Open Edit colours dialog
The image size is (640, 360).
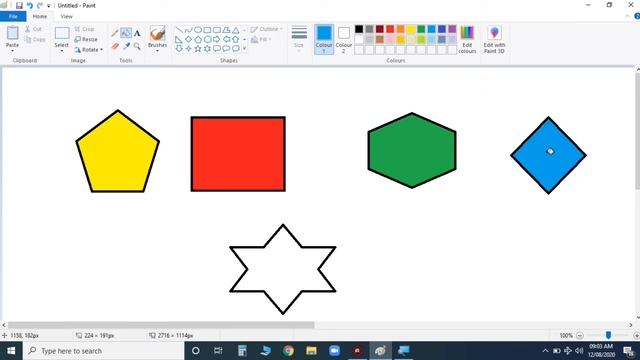pyautogui.click(x=467, y=40)
